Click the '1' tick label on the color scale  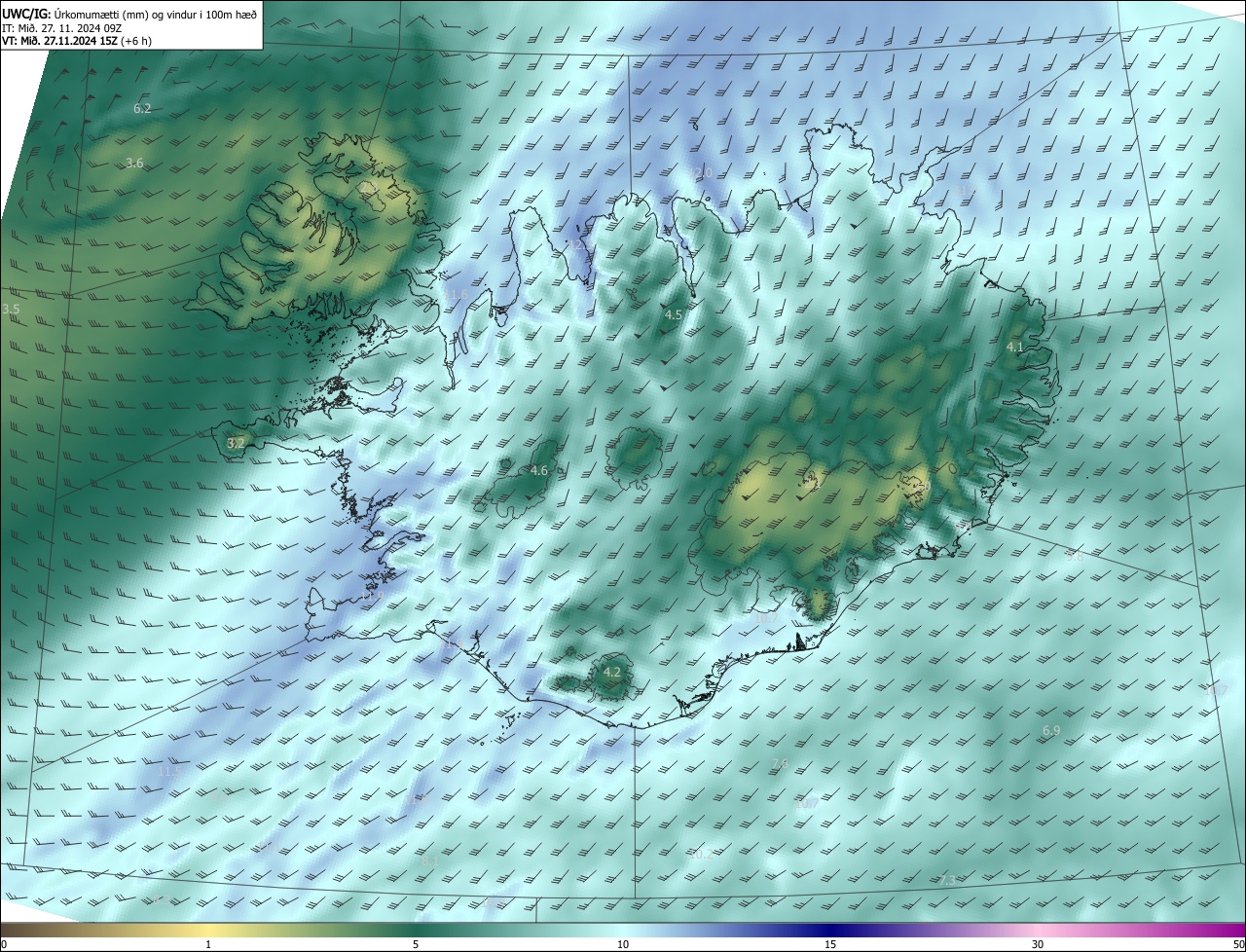208,944
